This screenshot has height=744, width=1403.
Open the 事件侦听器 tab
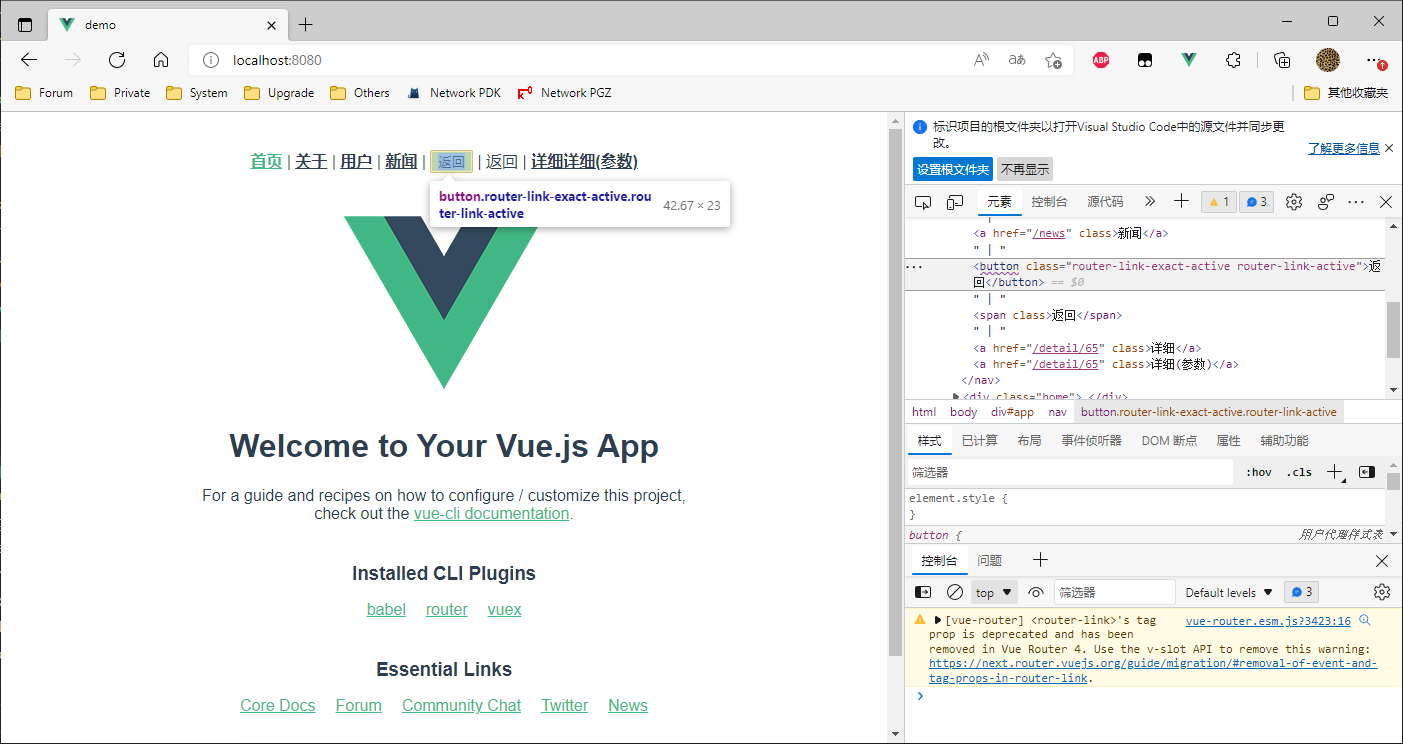pyautogui.click(x=1091, y=441)
